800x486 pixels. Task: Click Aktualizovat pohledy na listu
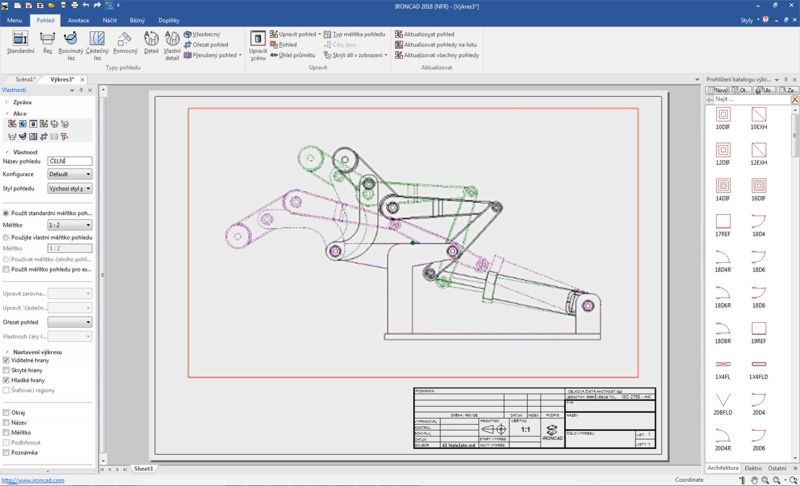pyautogui.click(x=436, y=44)
